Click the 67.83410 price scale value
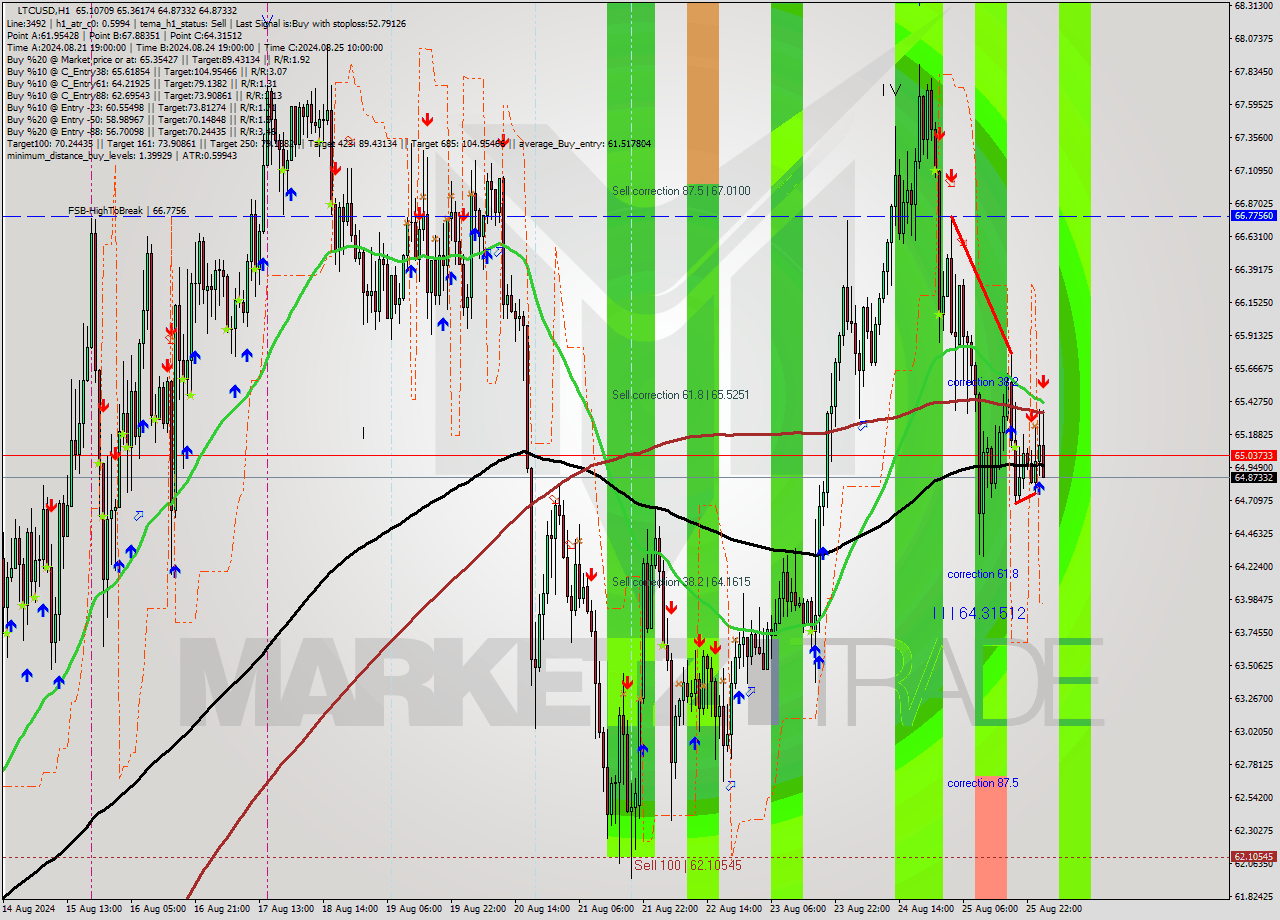The width and height of the screenshot is (1280, 920). click(1254, 72)
